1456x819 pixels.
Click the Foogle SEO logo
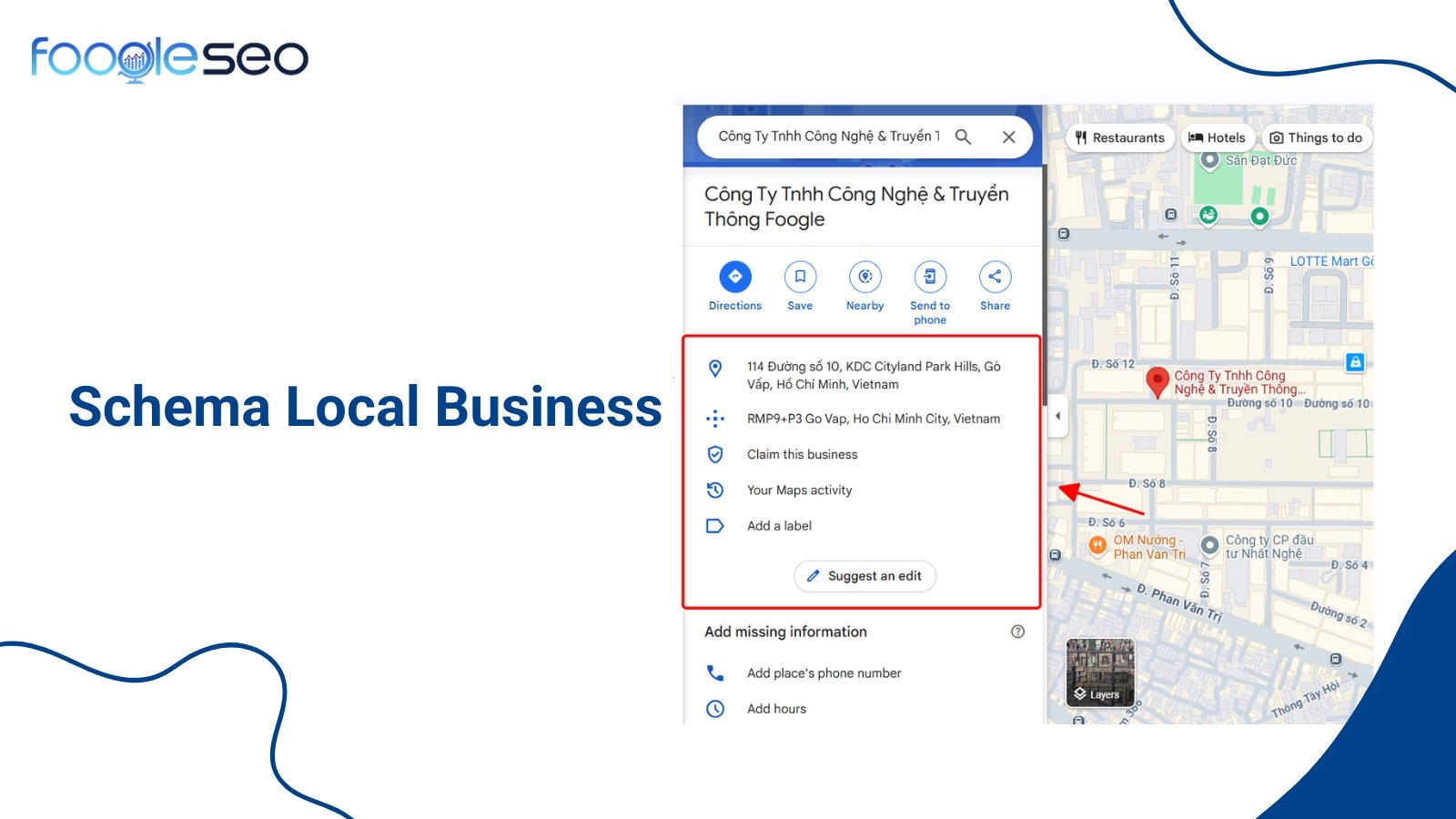pyautogui.click(x=170, y=59)
